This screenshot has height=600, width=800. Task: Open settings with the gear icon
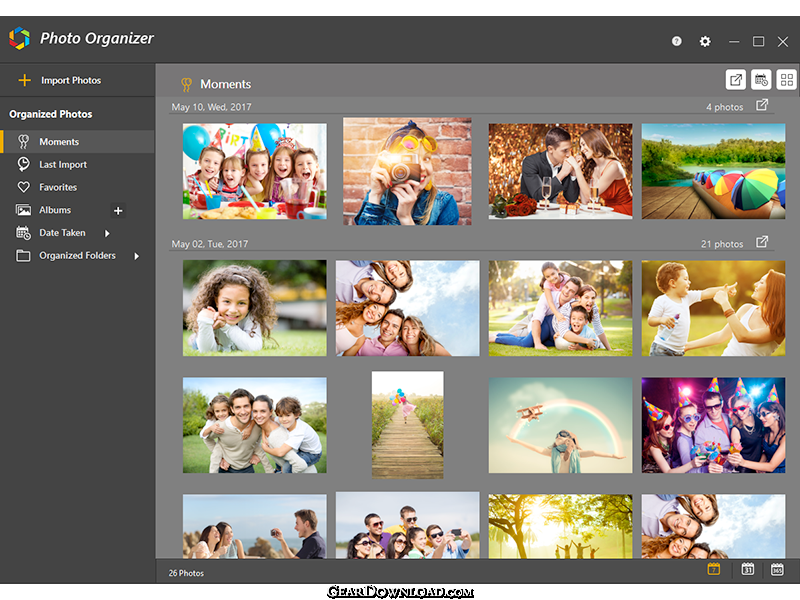[705, 41]
